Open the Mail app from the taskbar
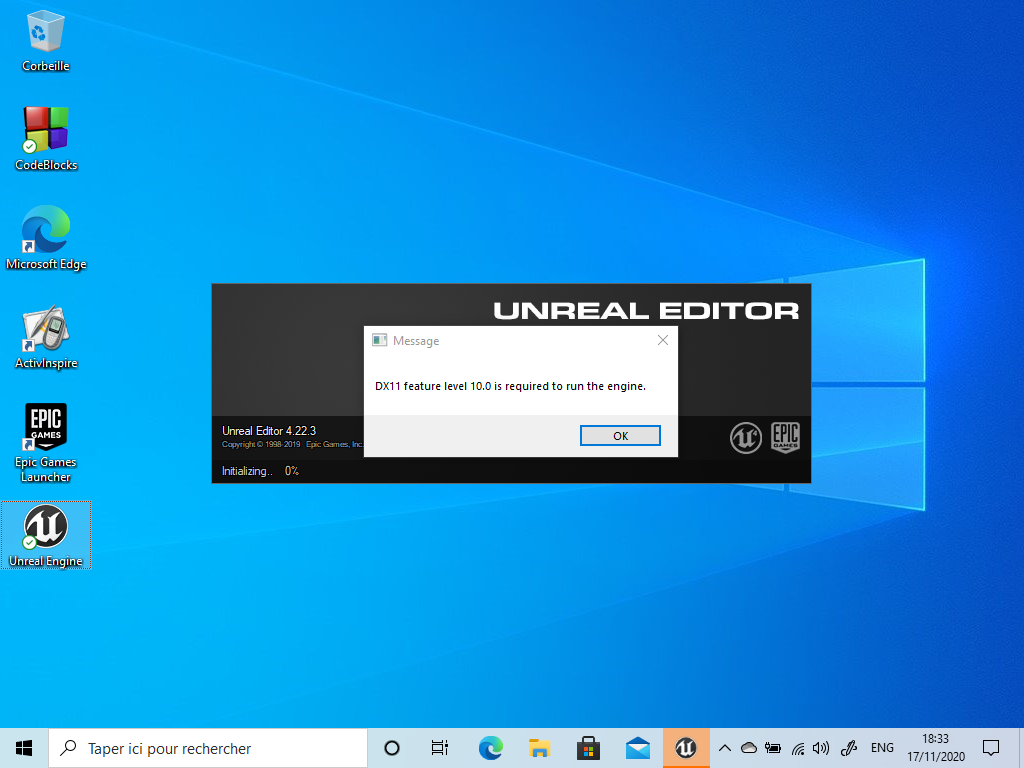The image size is (1024, 768). pyautogui.click(x=637, y=748)
